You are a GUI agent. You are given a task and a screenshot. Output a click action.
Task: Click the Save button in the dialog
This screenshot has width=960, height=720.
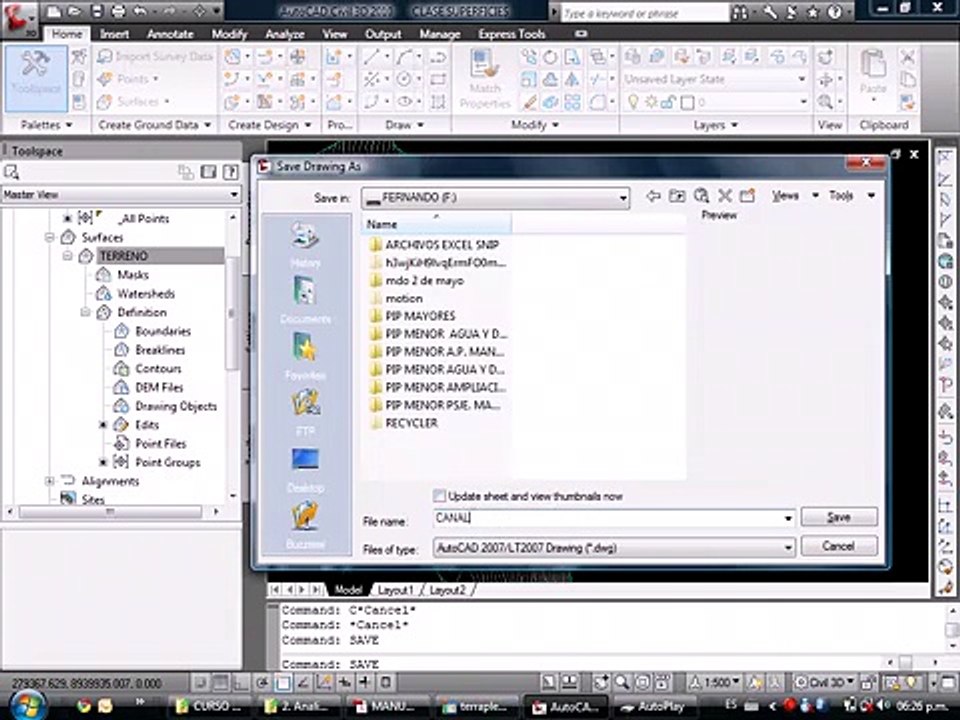click(839, 517)
